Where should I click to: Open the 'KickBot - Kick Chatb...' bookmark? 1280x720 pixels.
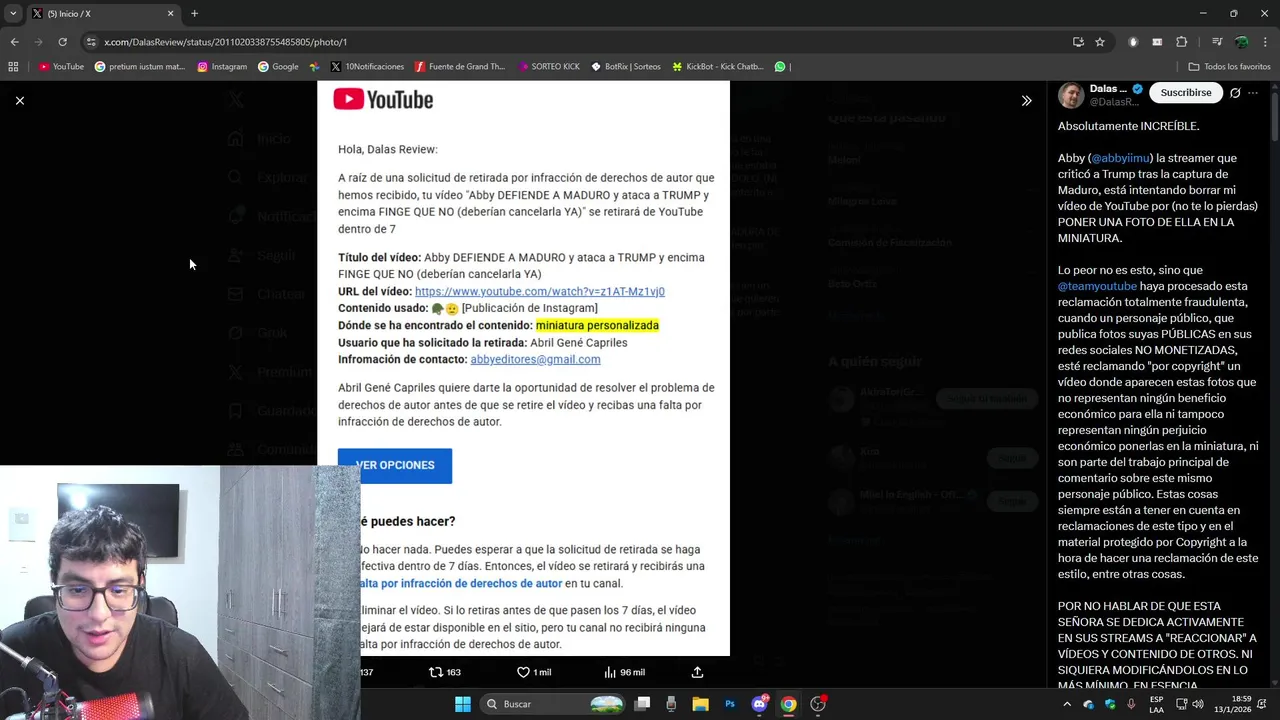point(718,67)
